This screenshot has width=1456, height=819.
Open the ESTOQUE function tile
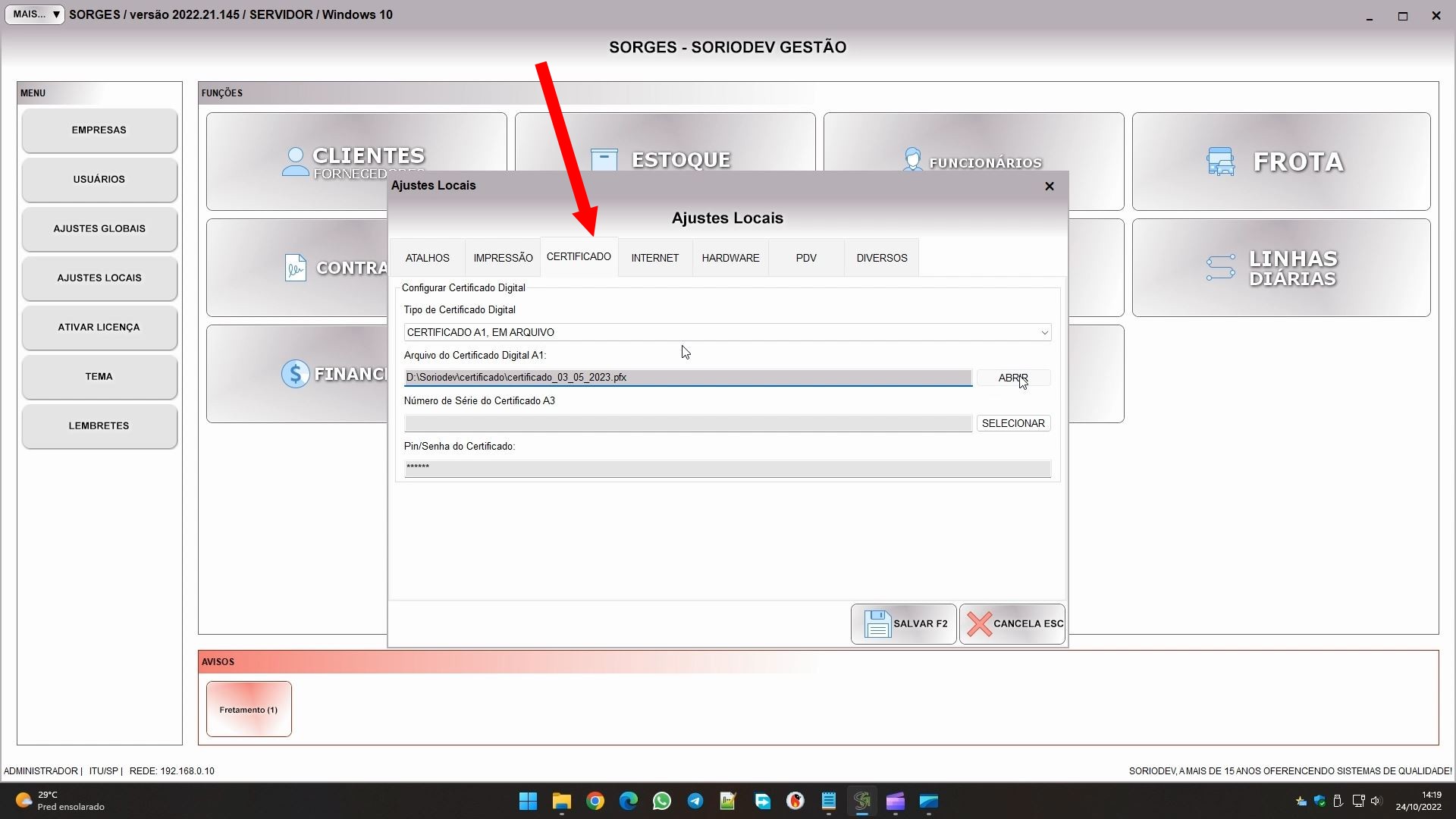click(665, 143)
